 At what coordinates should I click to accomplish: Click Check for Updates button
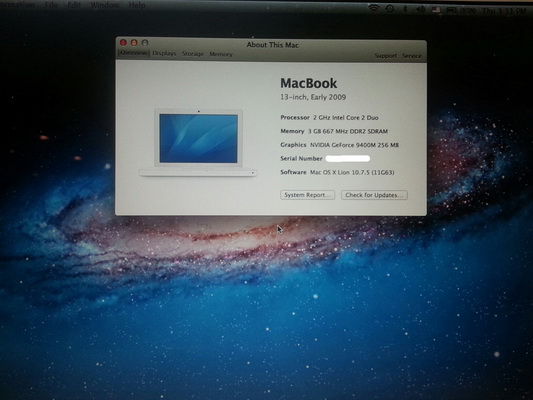(x=374, y=195)
